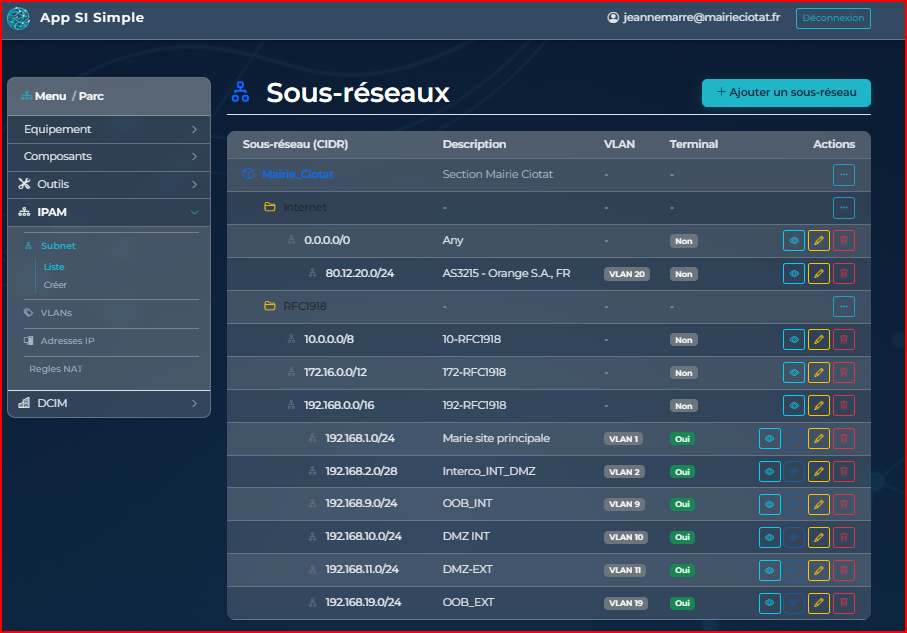Expand the DCIM menu section
The height and width of the screenshot is (633, 907).
109,403
